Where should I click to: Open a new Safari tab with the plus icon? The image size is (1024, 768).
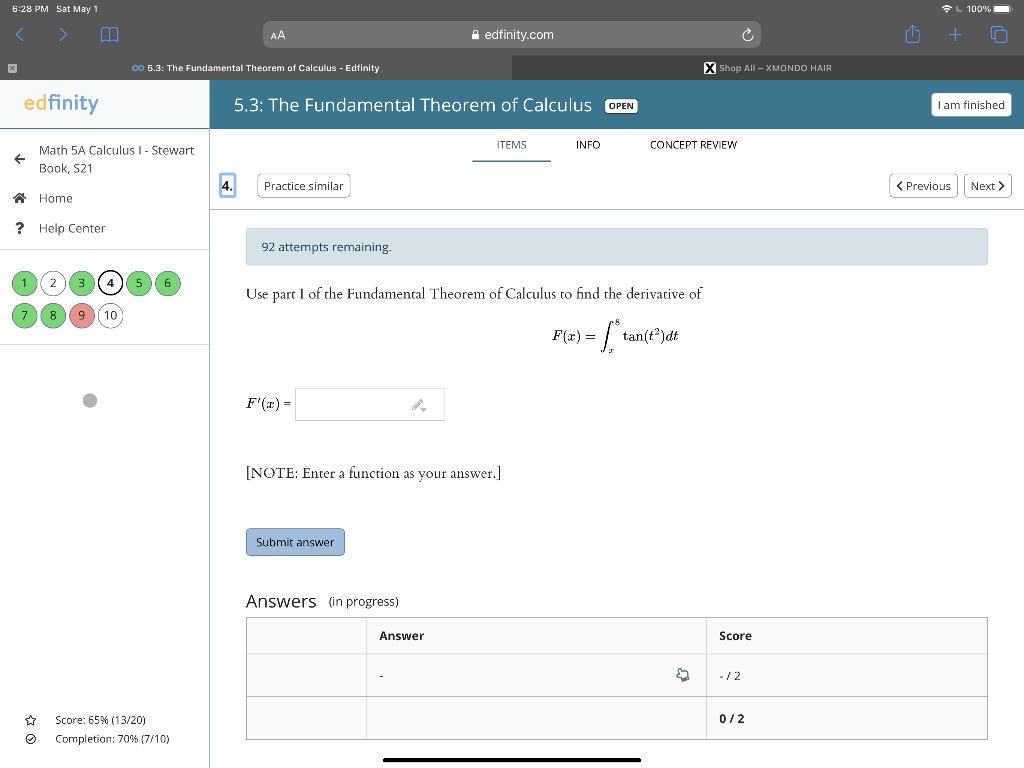(954, 34)
